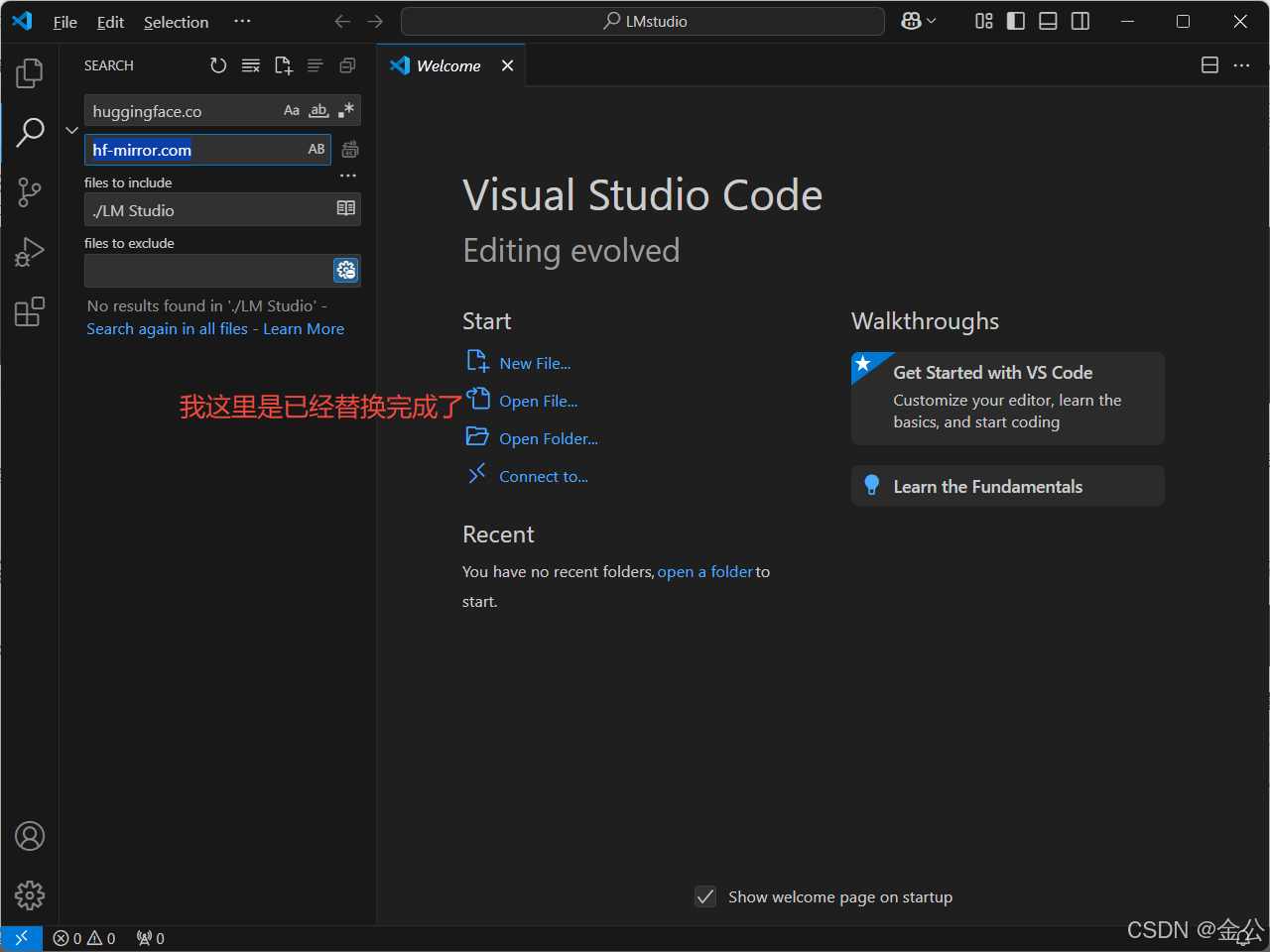Open the Accounts menu icon
The image size is (1270, 952).
[30, 836]
